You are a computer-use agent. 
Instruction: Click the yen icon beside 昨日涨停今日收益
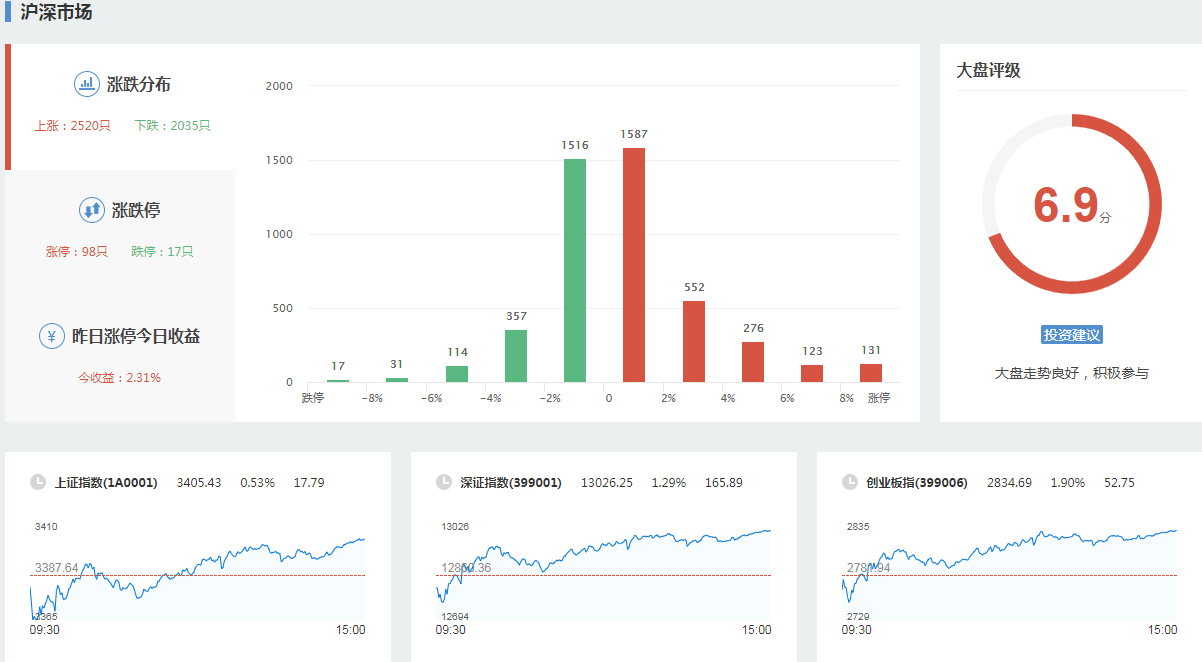click(52, 336)
